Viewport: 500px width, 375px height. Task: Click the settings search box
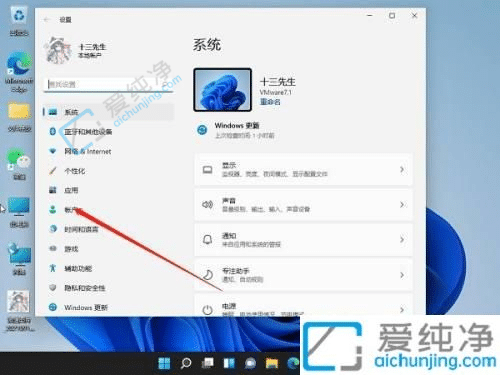coord(108,84)
